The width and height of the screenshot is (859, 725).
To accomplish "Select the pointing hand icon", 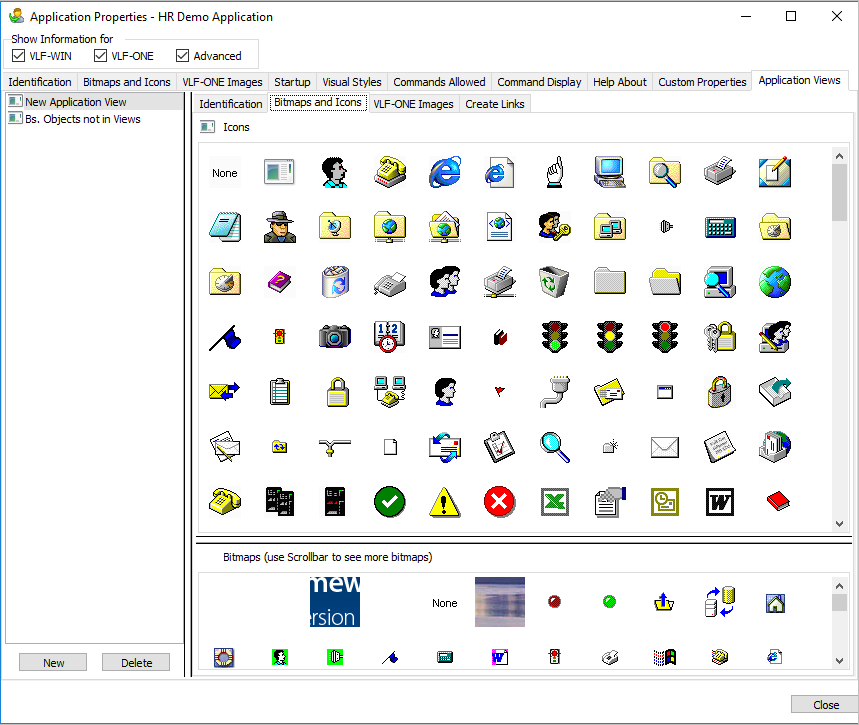I will point(554,173).
